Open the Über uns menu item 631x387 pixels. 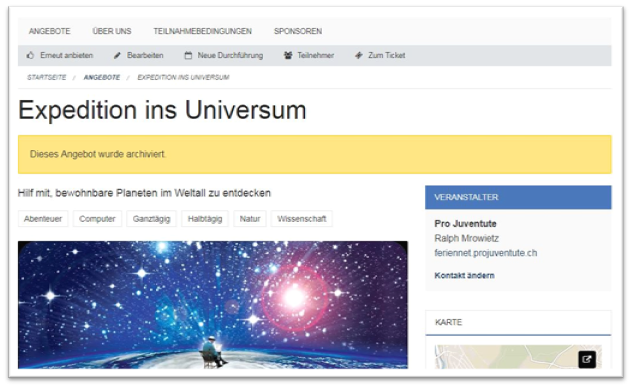tap(112, 31)
